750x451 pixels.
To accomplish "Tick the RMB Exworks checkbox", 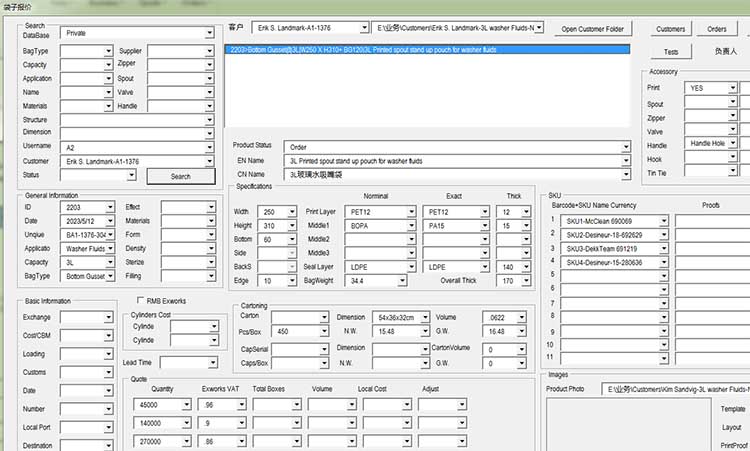I will pyautogui.click(x=140, y=300).
